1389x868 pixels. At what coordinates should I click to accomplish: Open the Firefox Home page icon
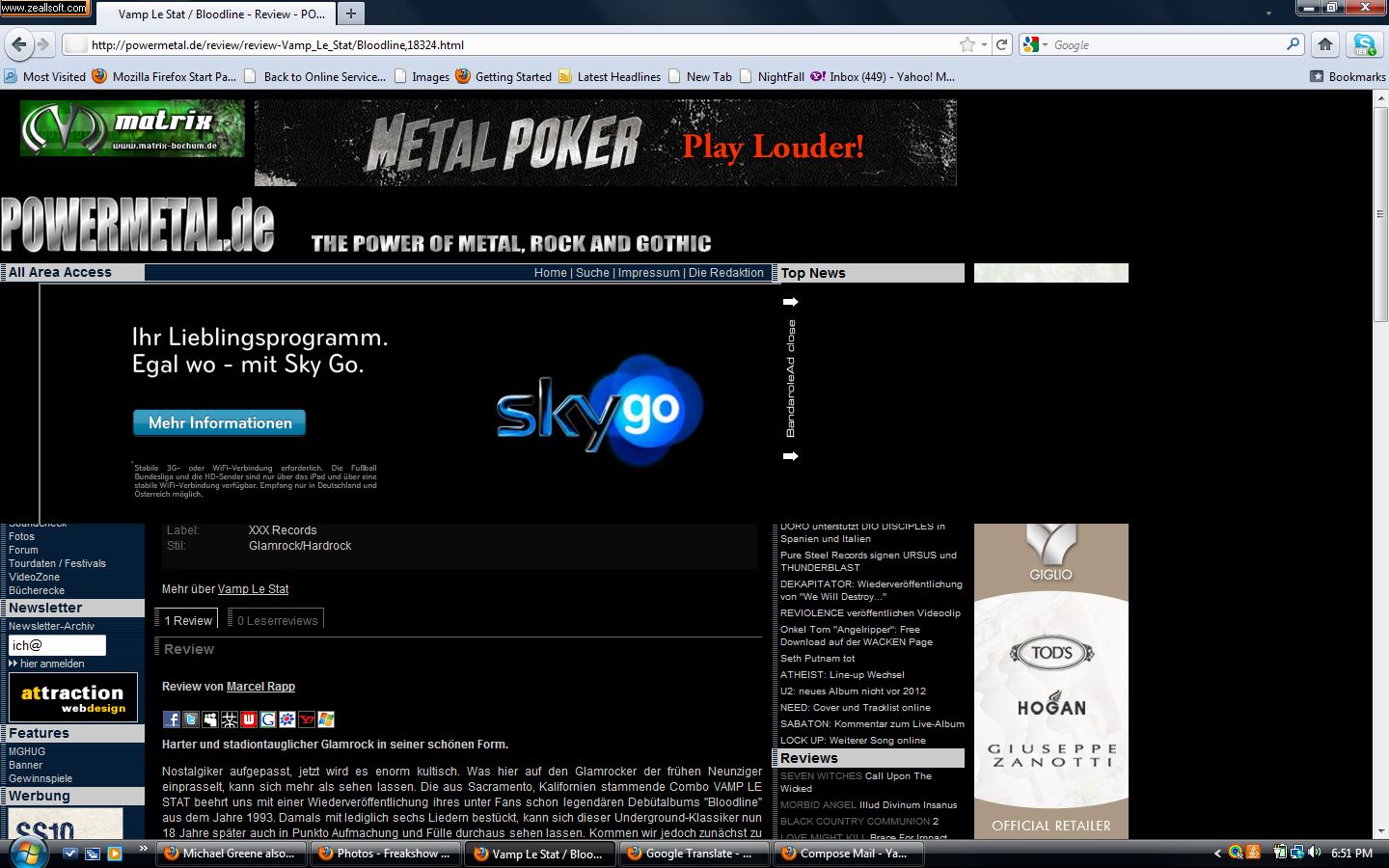[x=1325, y=44]
